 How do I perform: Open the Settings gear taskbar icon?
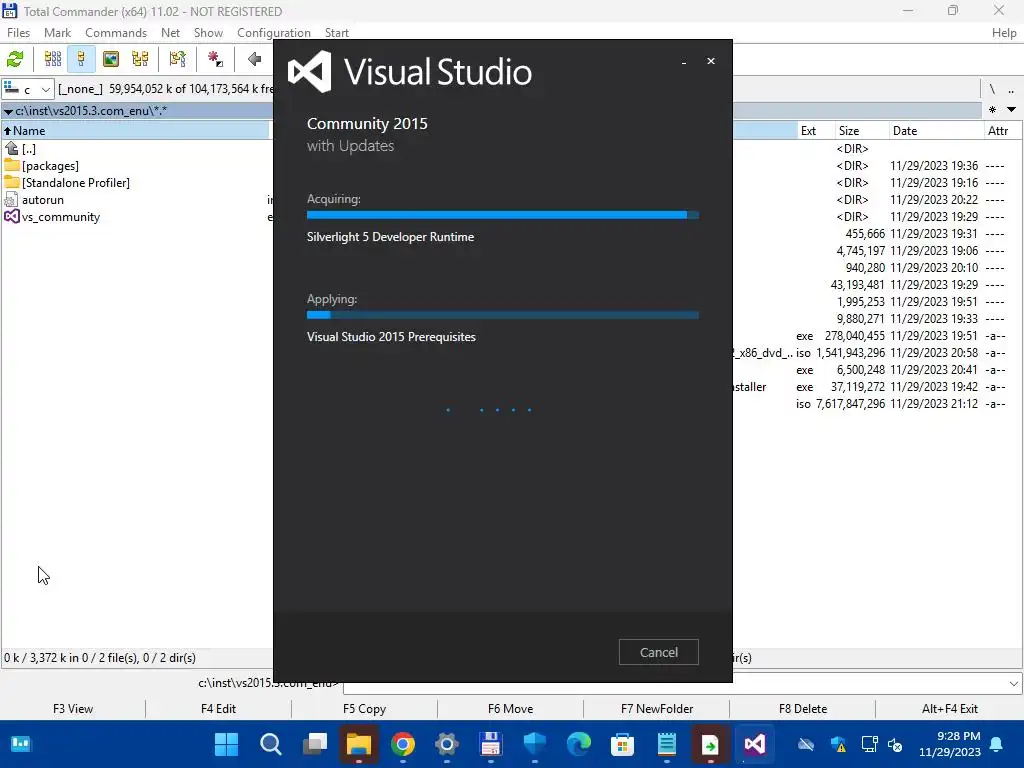pos(447,744)
